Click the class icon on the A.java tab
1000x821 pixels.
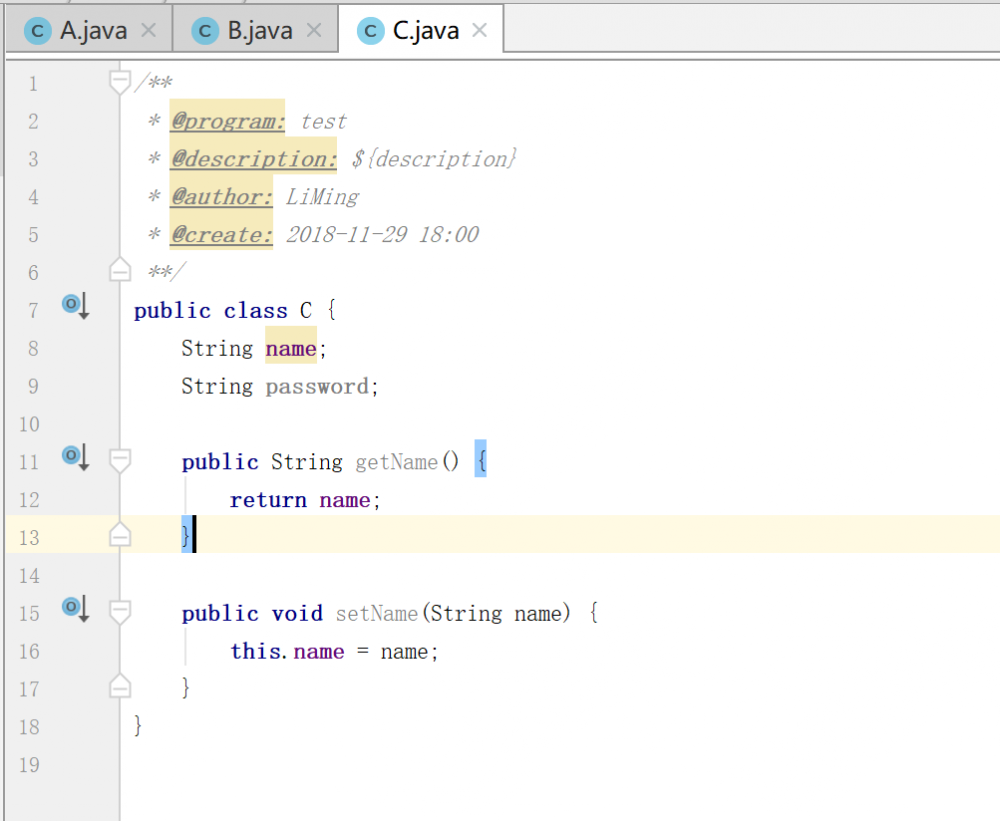tap(36, 30)
